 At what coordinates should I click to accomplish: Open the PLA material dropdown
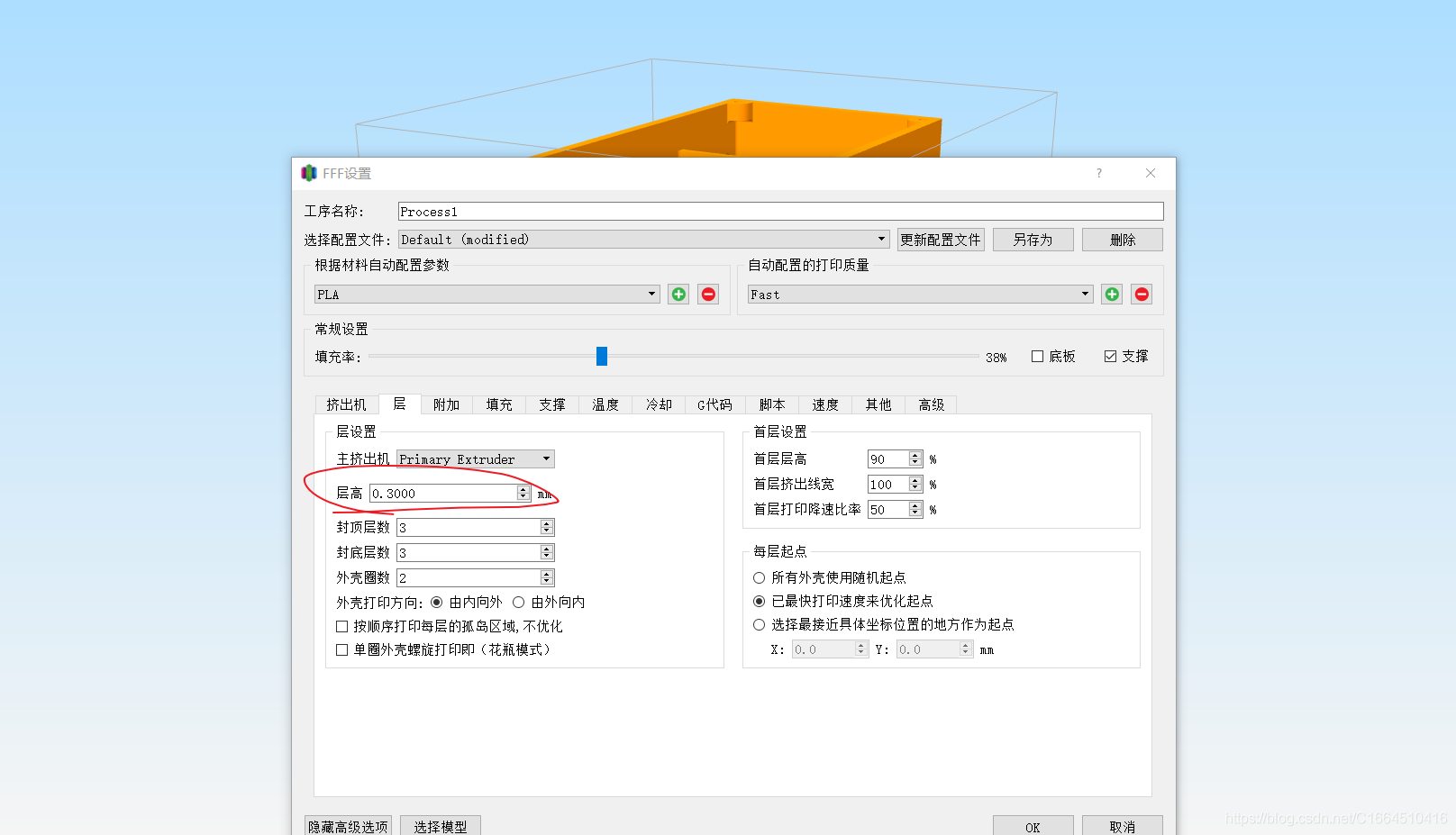[x=651, y=294]
